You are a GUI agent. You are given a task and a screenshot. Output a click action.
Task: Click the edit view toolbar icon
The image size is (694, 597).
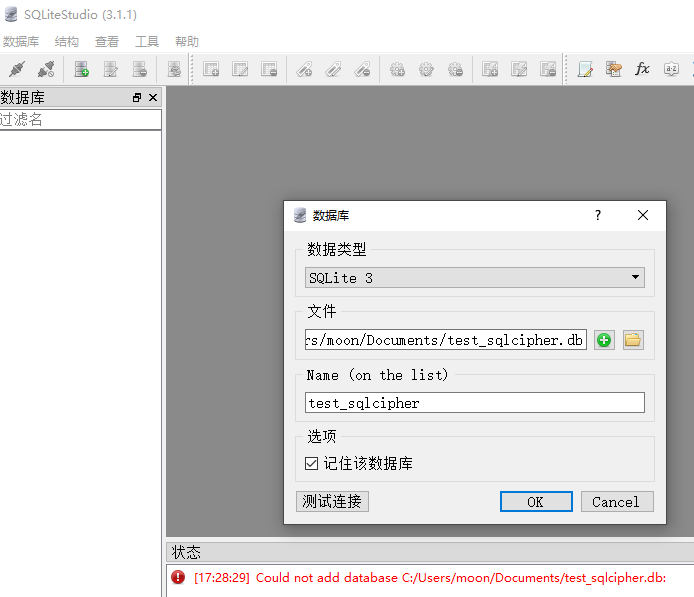(x=519, y=69)
